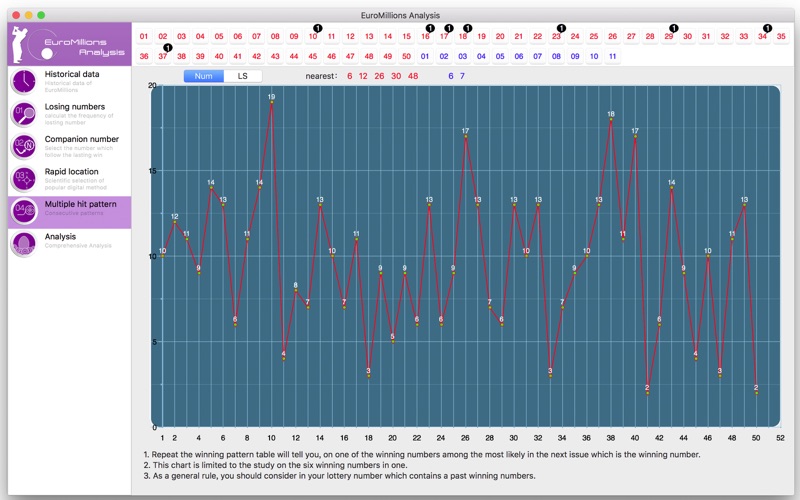Open the comprehensive Analysis page
This screenshot has height=500, width=800.
pyautogui.click(x=69, y=244)
